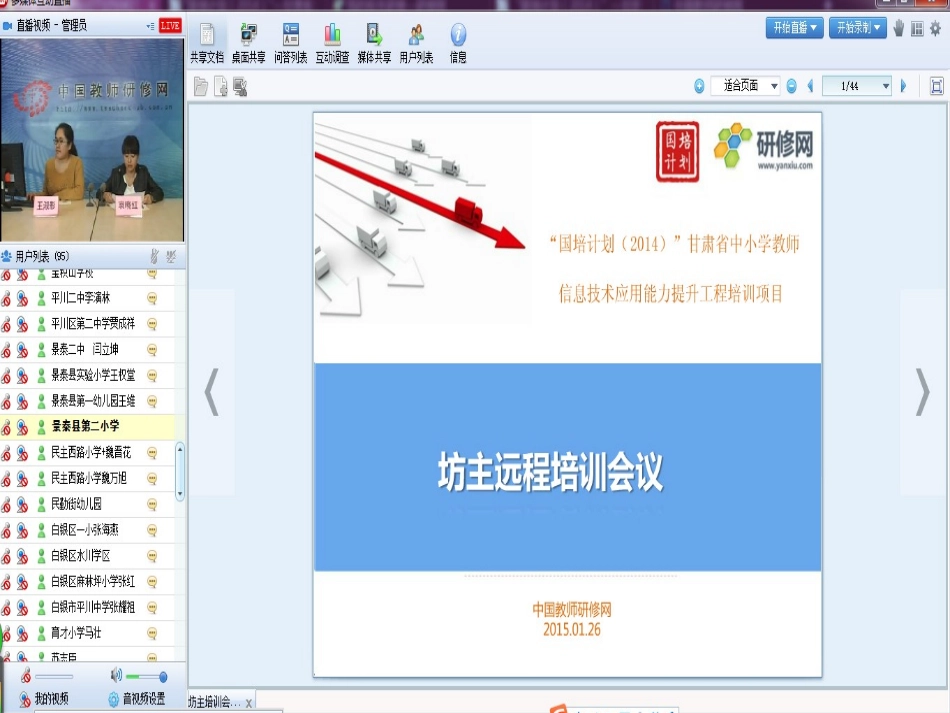Go to previous page with blue left arrow
Image resolution: width=950 pixels, height=713 pixels.
810,86
